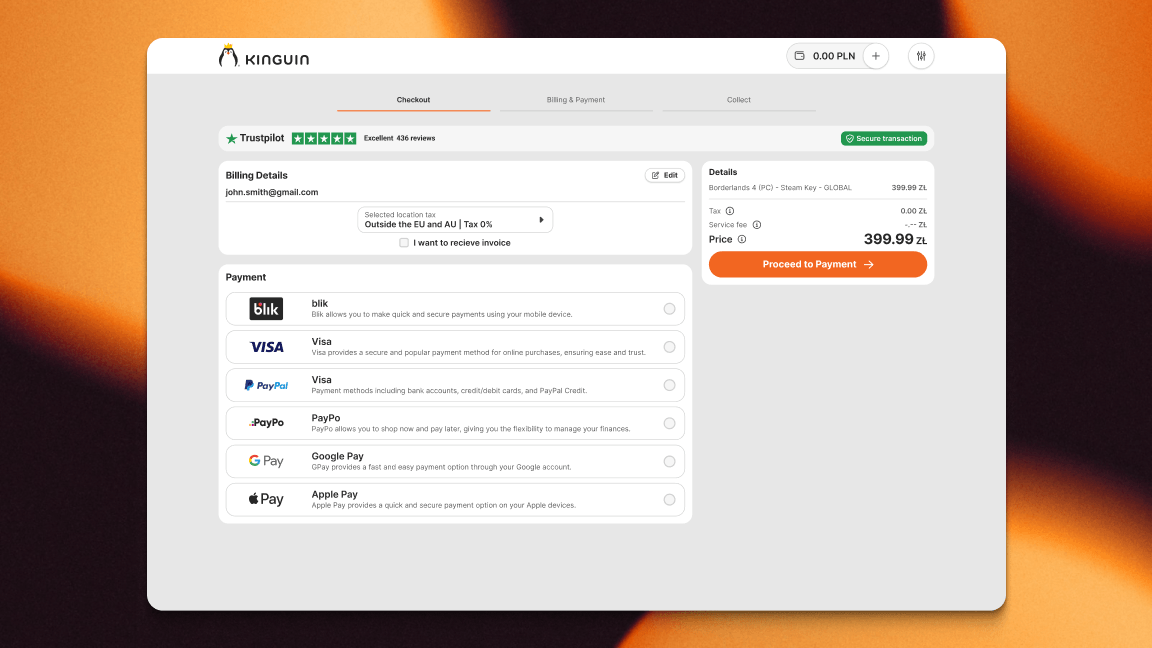
Task: Open the wallet balance indicator
Action: [828, 56]
